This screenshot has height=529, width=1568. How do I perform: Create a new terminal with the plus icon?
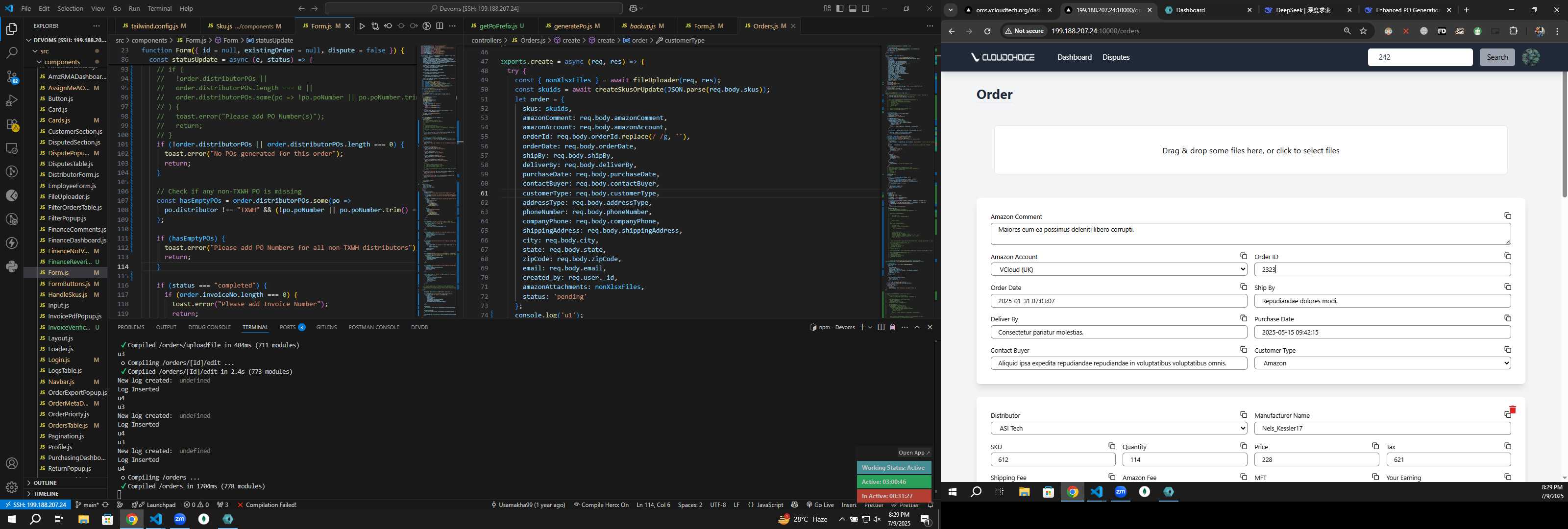pos(862,328)
